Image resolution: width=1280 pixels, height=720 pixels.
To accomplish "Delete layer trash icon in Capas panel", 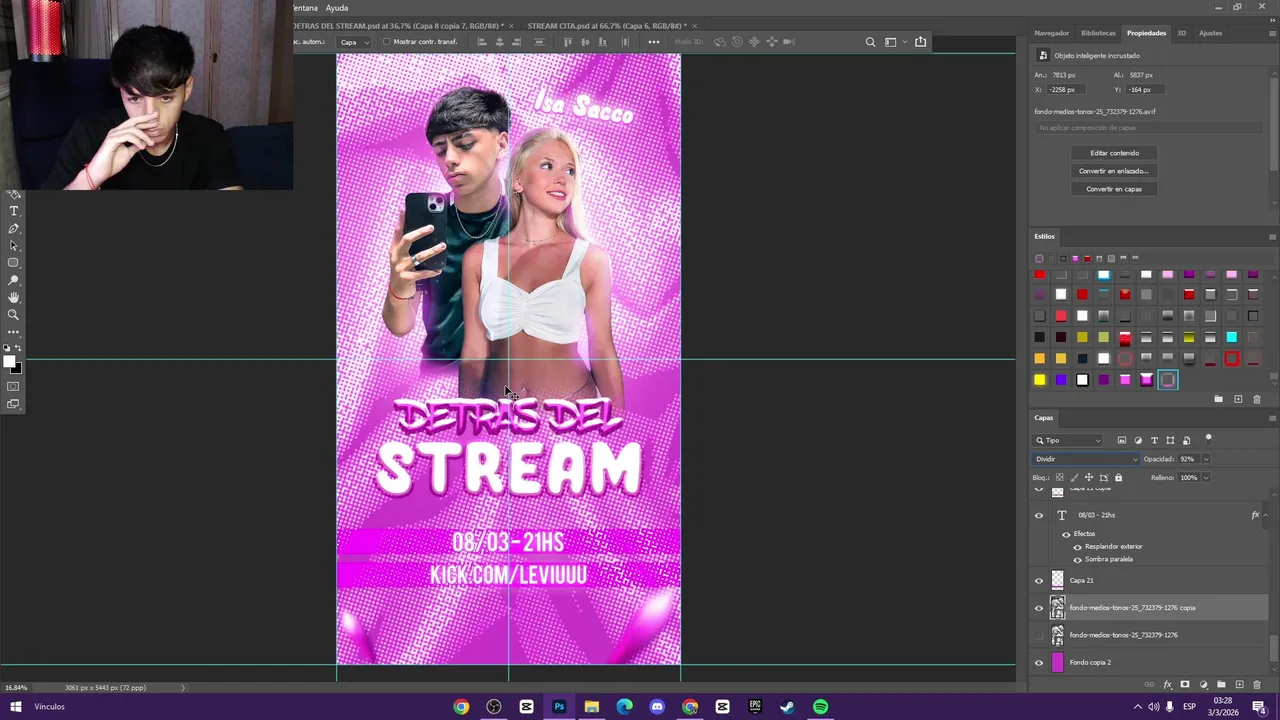I will (x=1257, y=685).
